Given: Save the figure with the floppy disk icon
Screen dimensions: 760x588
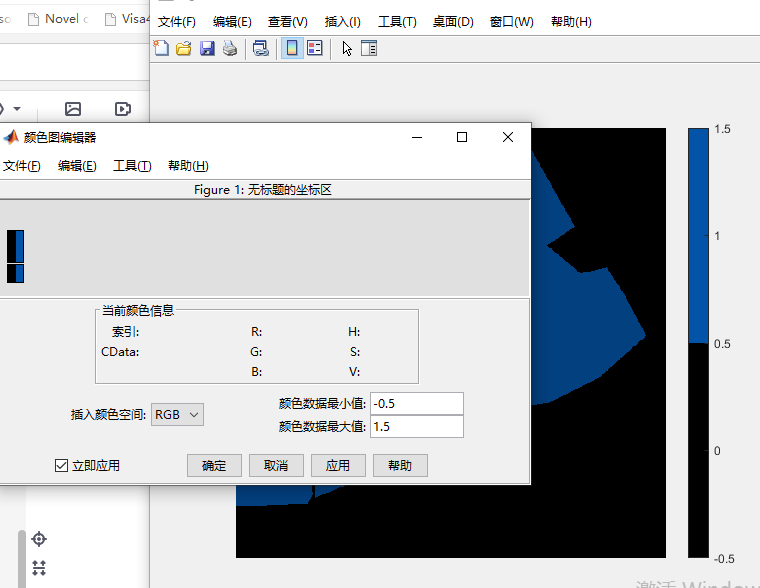Looking at the screenshot, I should pos(207,48).
